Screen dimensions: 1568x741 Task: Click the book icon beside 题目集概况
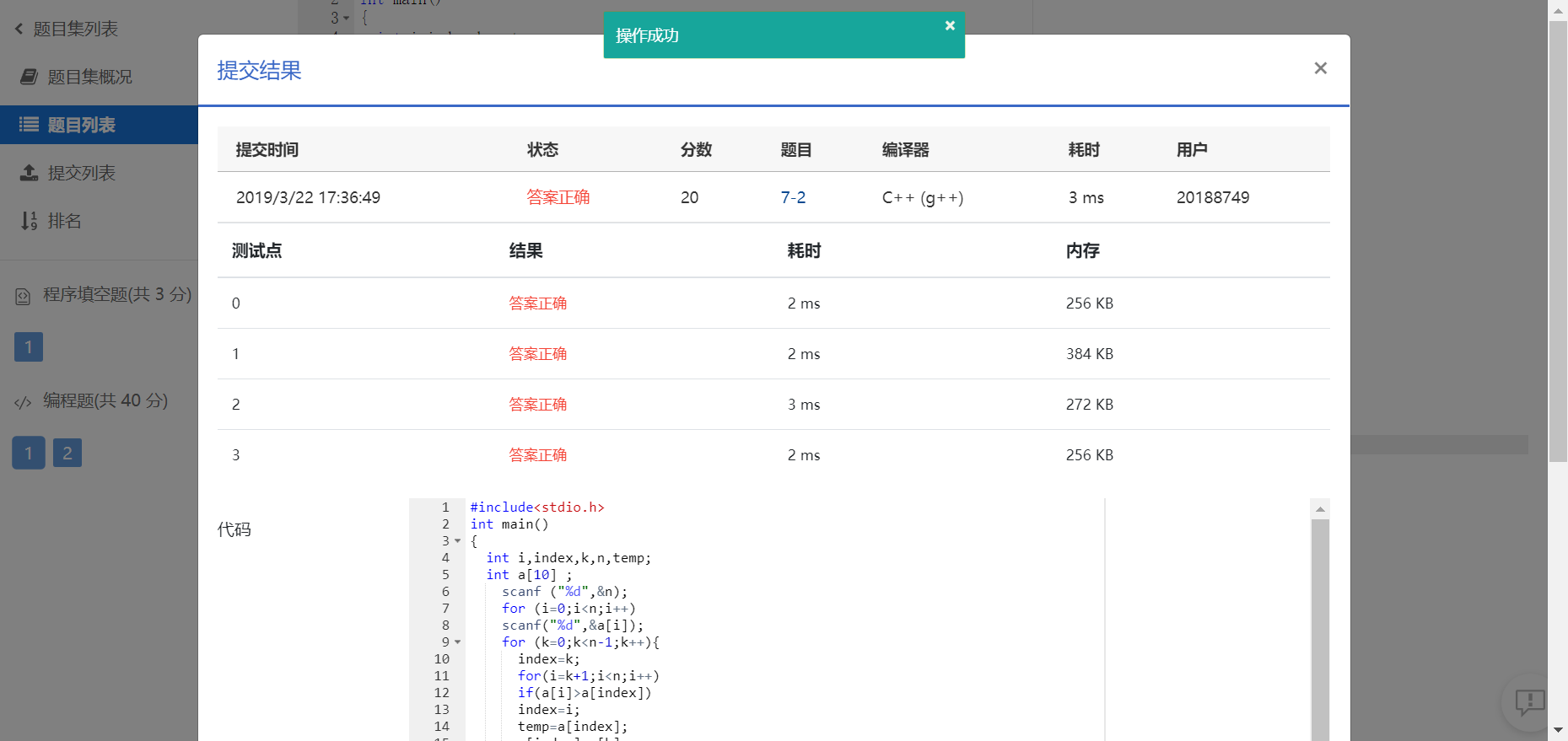point(29,77)
